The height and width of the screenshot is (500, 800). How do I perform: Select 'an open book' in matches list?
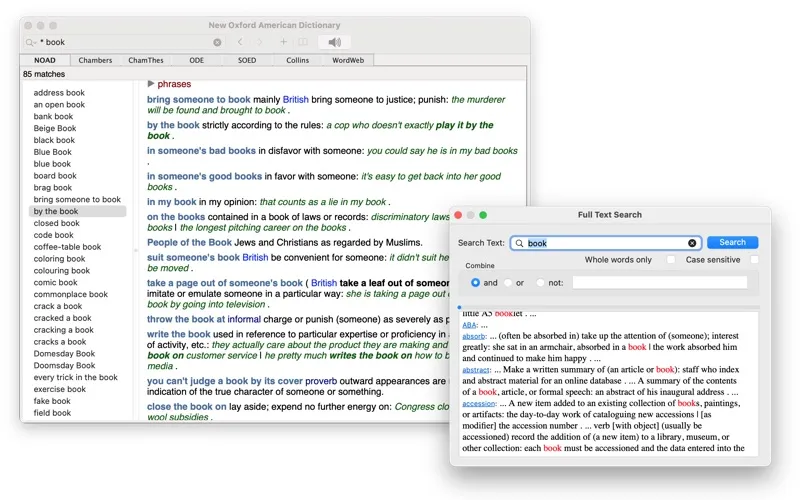[x=59, y=105]
